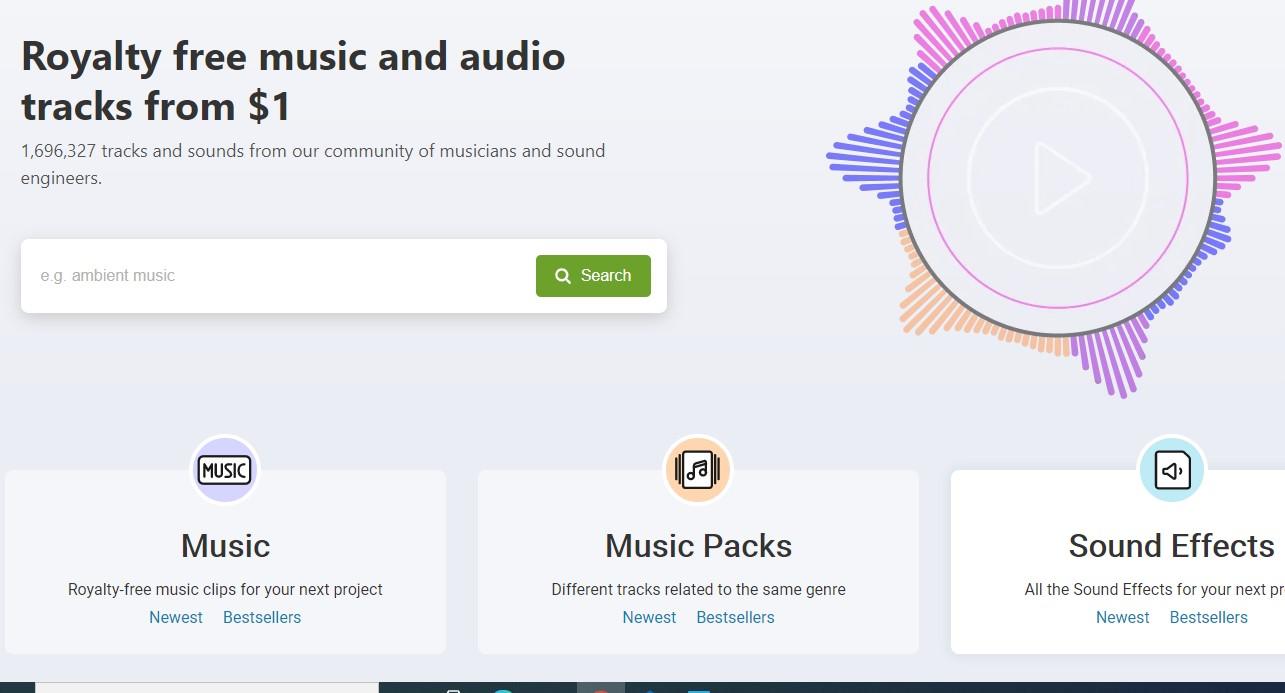Viewport: 1285px width, 693px height.
Task: Click the '1,696,327 tracks and sounds' description
Action: (x=313, y=165)
